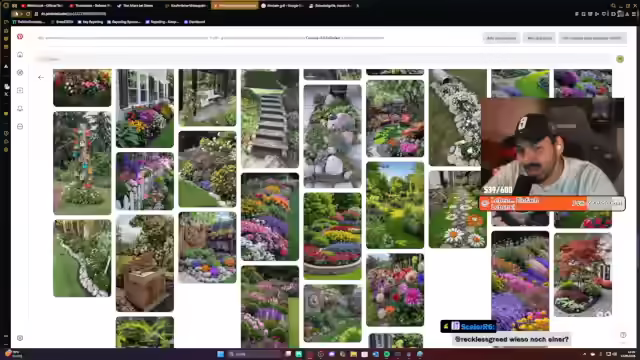Open the help question mark icon bottom right

coord(623,335)
